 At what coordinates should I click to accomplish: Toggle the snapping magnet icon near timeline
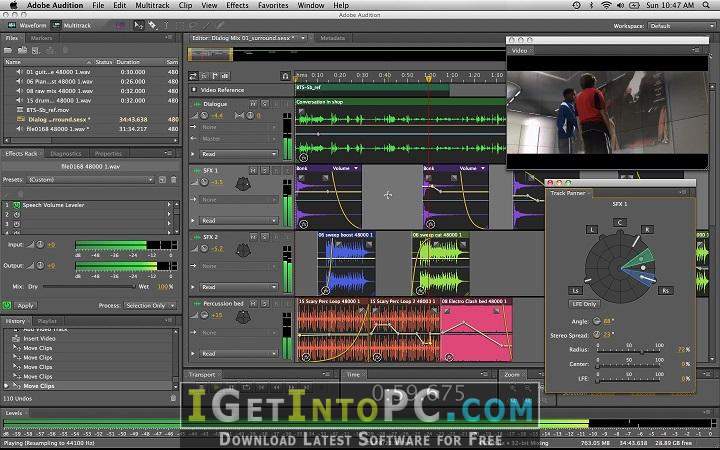tap(285, 76)
